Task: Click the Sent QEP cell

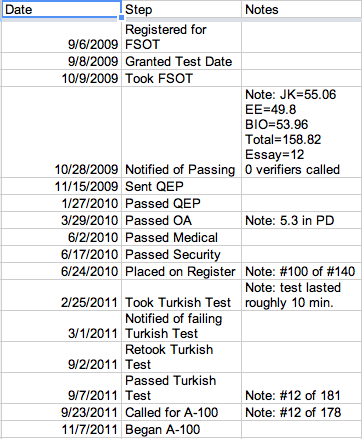Action: (x=181, y=186)
